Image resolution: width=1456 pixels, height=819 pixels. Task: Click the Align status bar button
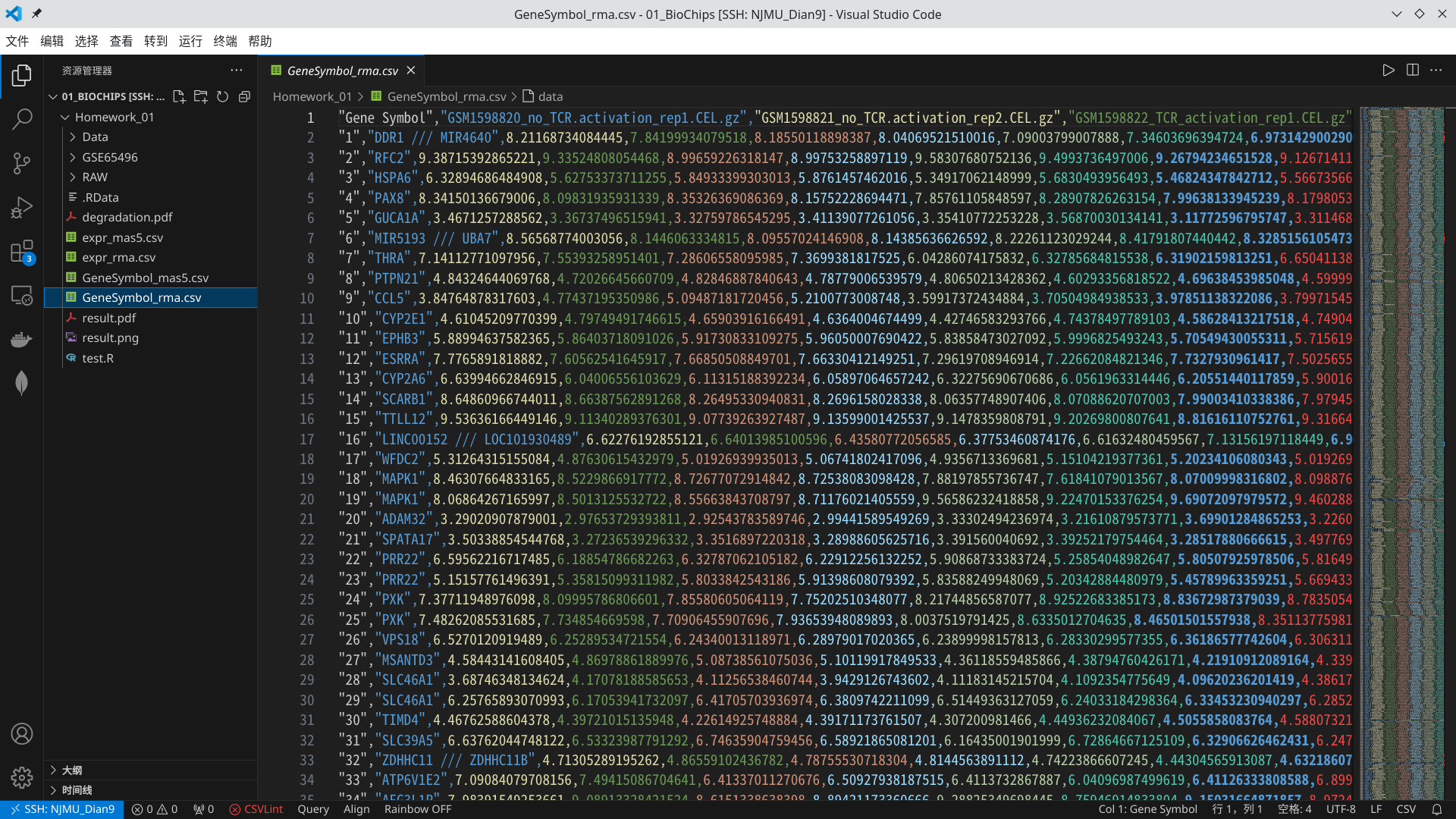(356, 809)
